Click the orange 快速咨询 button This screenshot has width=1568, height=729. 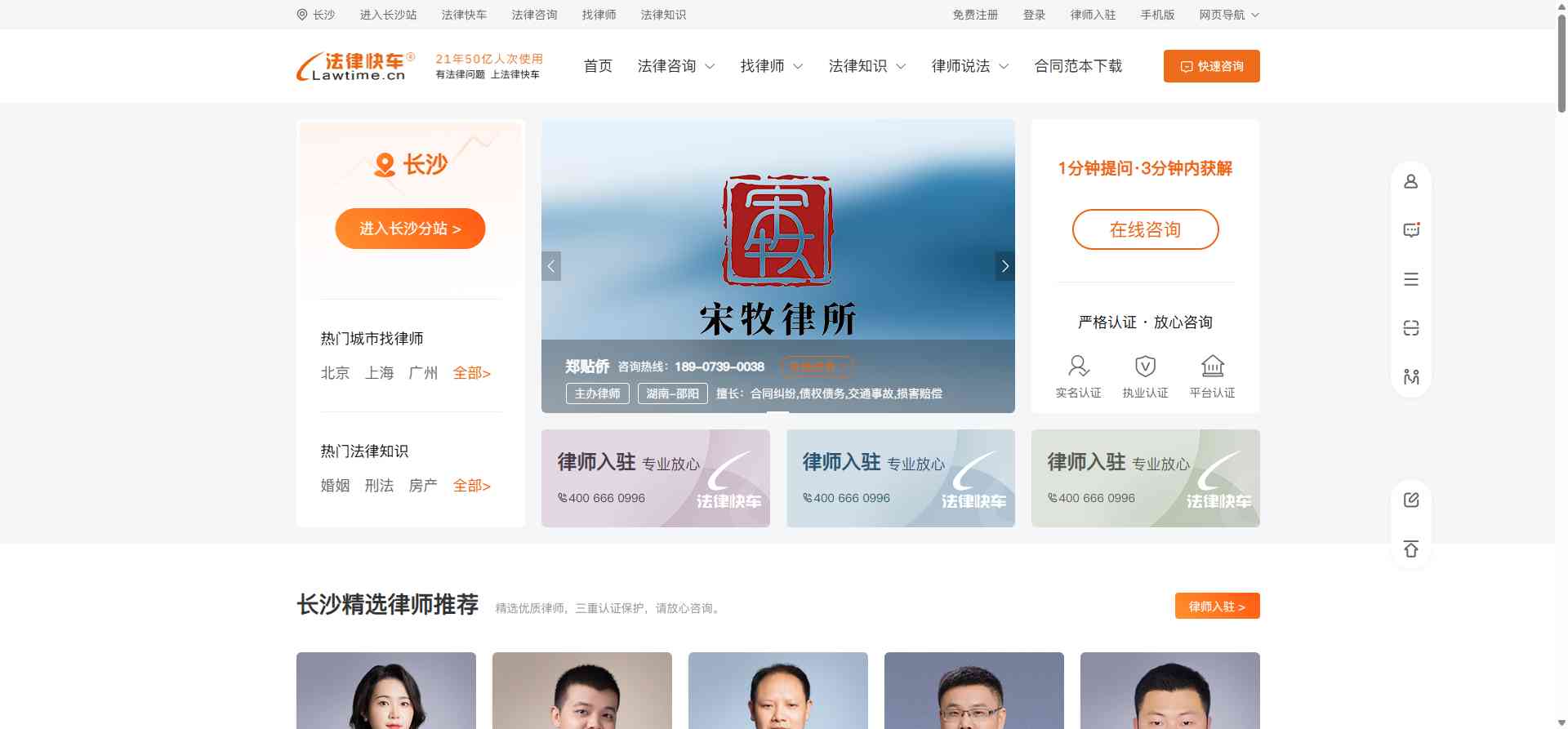pyautogui.click(x=1211, y=66)
